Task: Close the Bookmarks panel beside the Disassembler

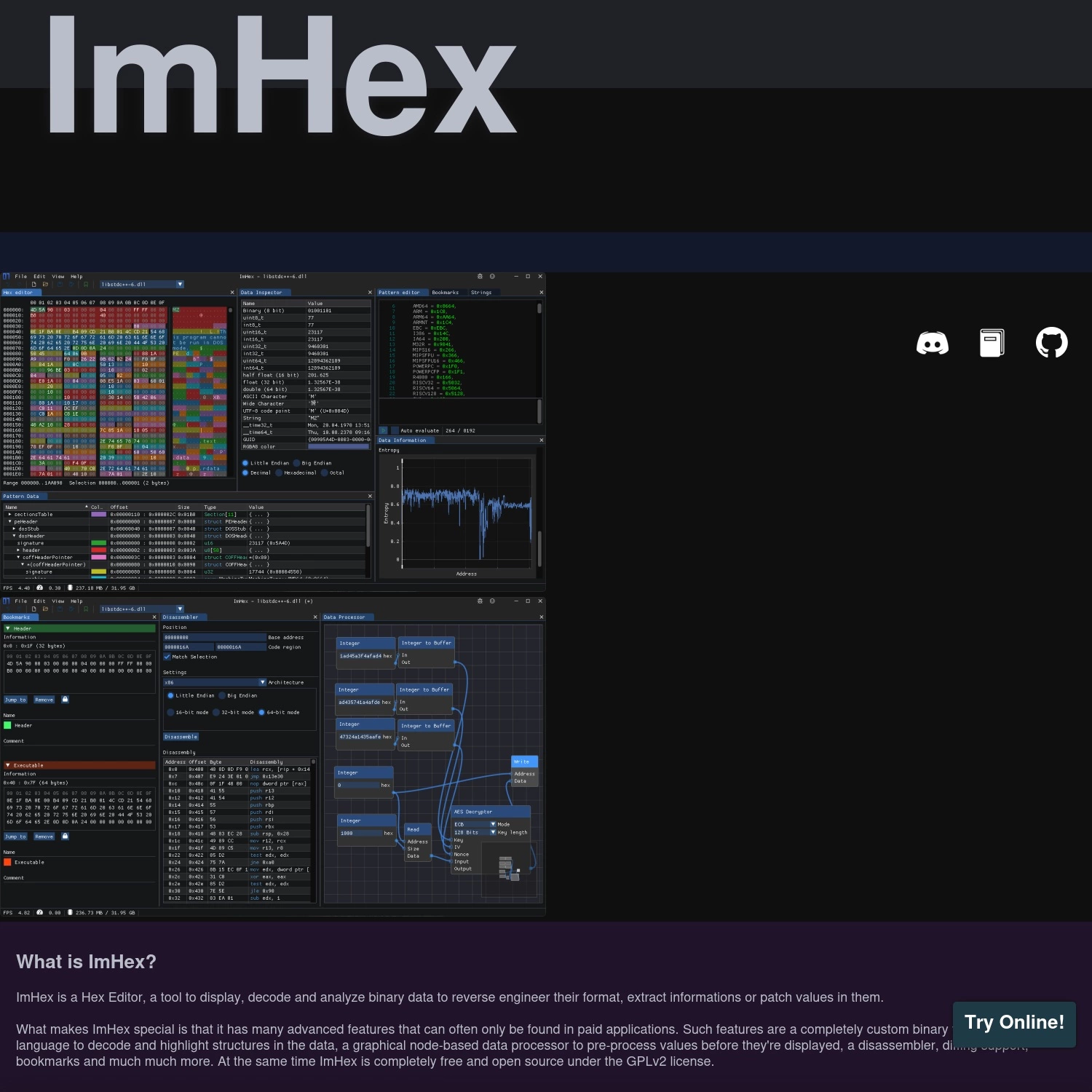Action: pyautogui.click(x=154, y=617)
